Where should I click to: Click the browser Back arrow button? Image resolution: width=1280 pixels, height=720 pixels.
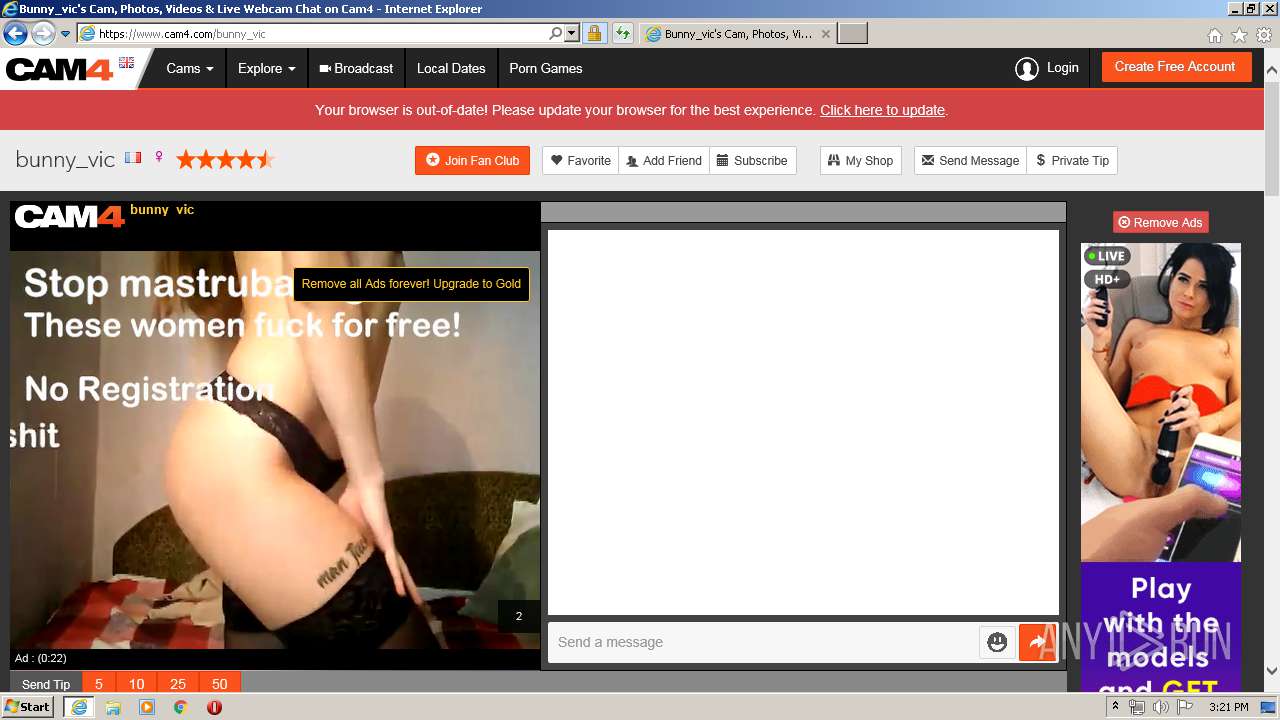(15, 33)
